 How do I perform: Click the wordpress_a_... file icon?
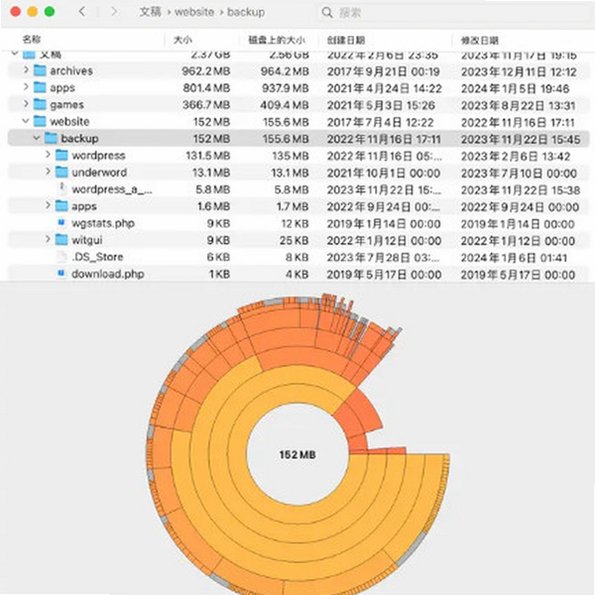[61, 189]
